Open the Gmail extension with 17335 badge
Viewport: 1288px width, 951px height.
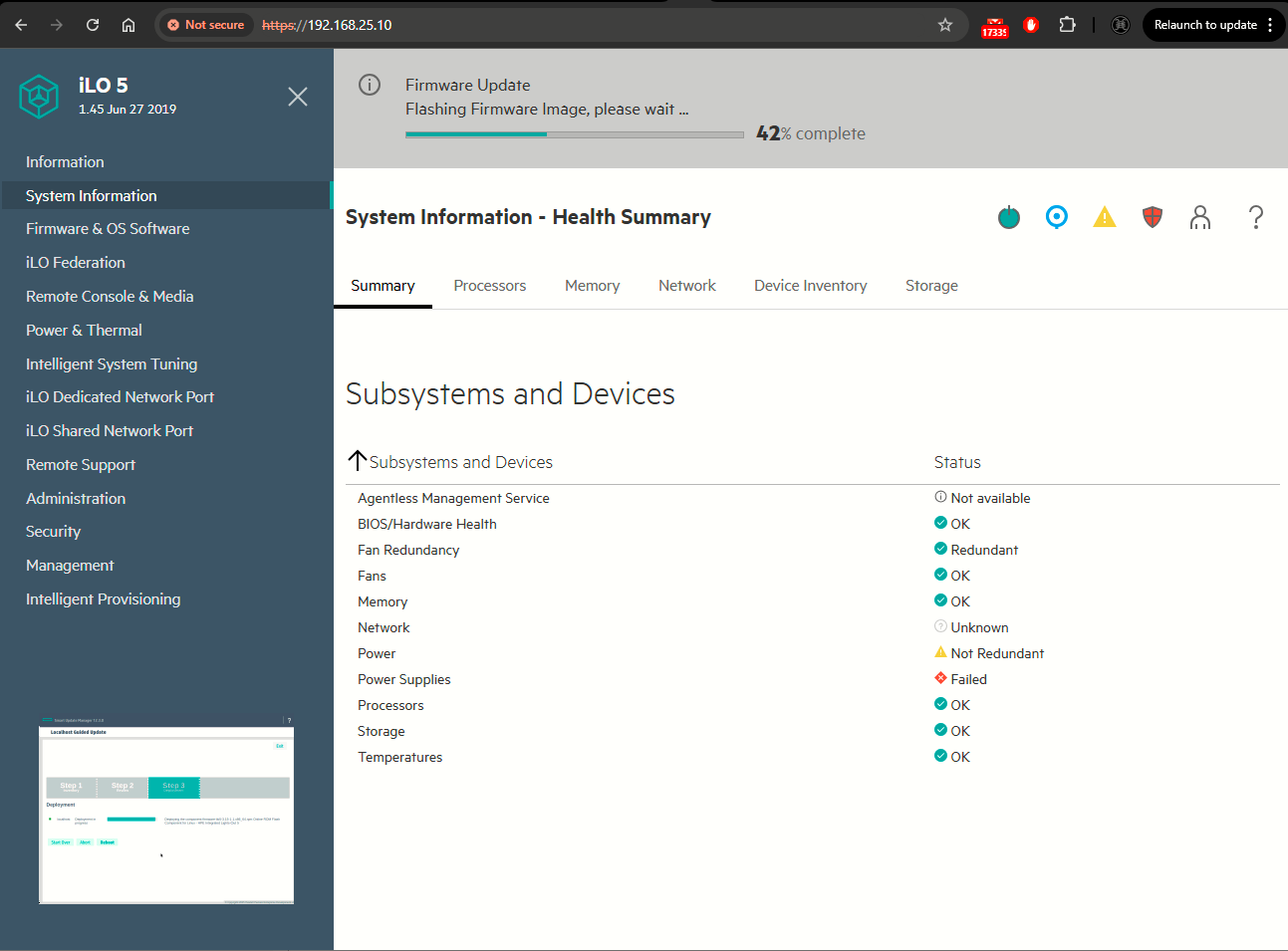point(995,26)
